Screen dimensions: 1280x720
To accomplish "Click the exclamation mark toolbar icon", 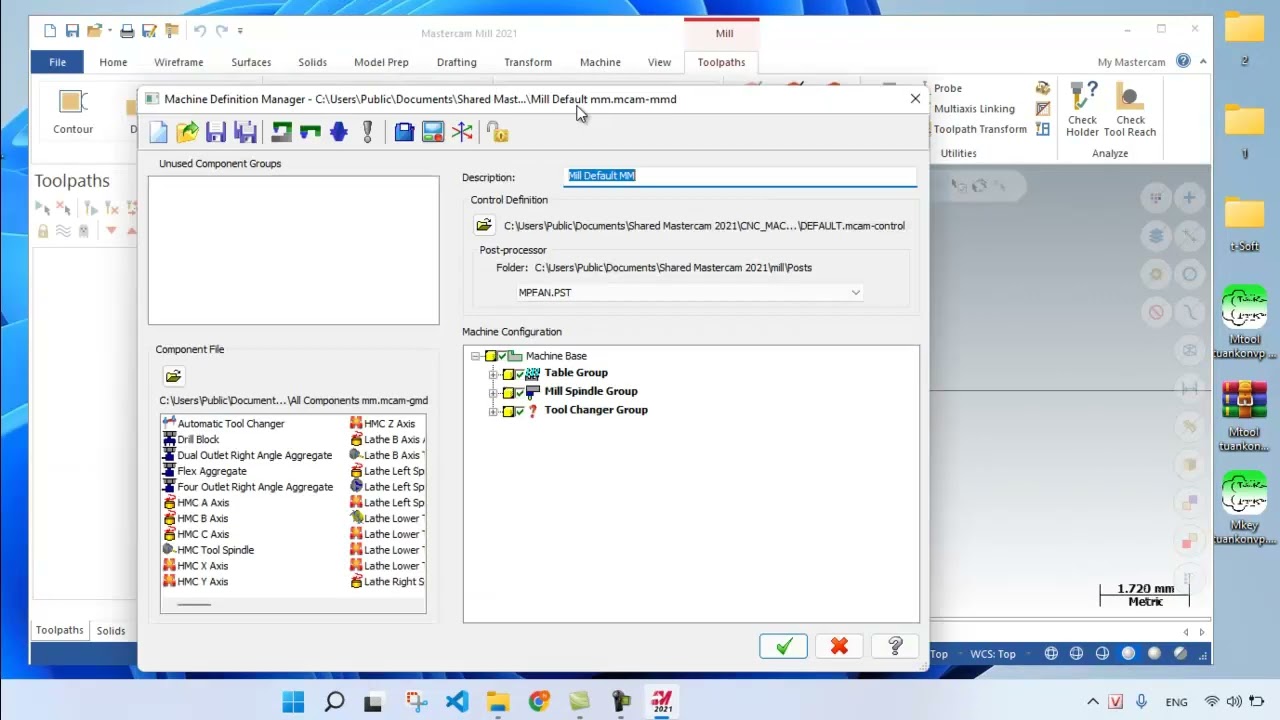I will 368,132.
